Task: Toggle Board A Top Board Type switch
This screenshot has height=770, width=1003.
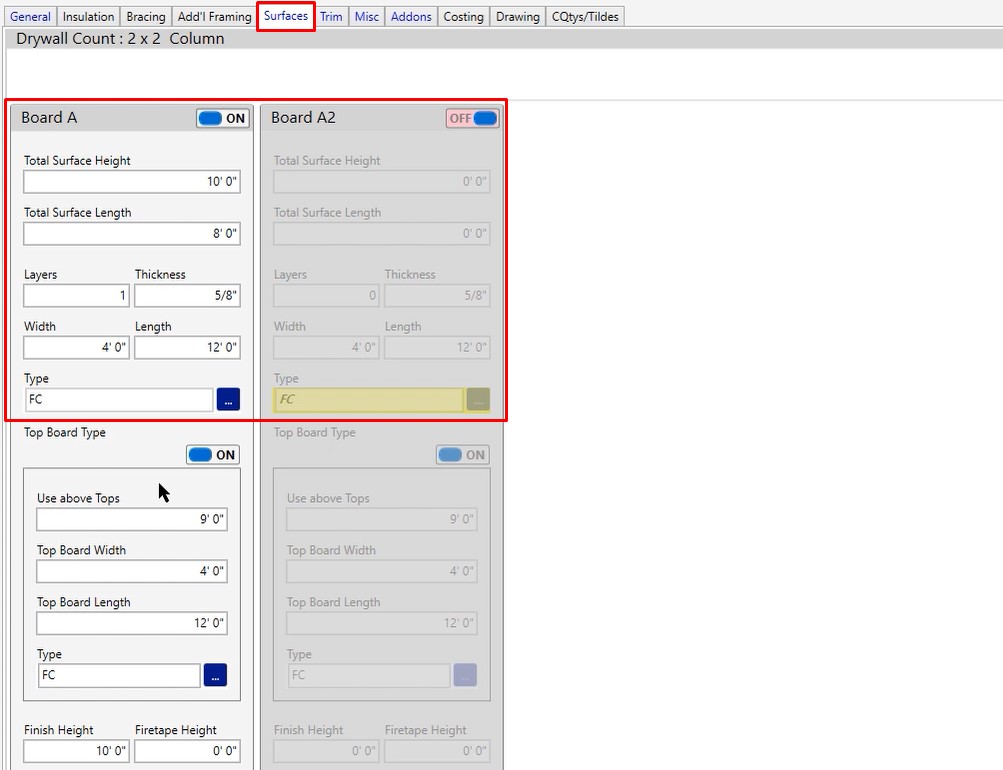Action: [213, 455]
